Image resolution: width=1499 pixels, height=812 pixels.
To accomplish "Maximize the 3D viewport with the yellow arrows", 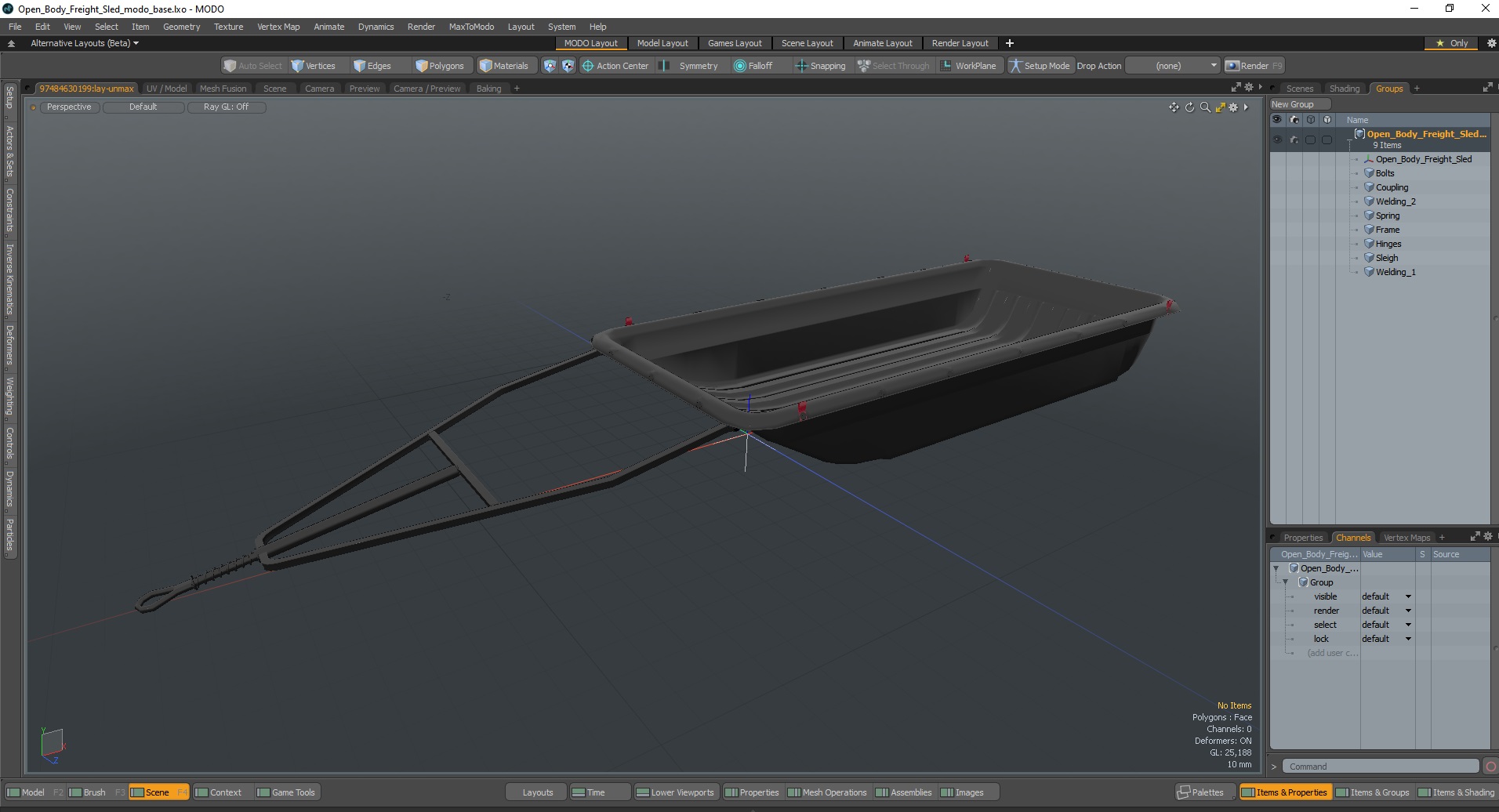I will 1220,107.
